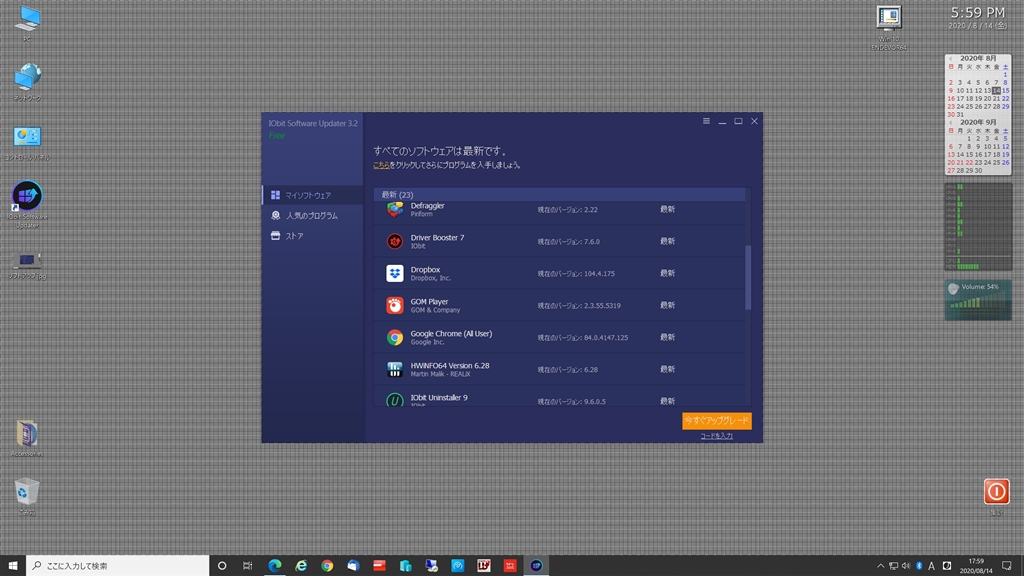Open the コードを入力 link
The height and width of the screenshot is (576, 1024).
point(716,436)
